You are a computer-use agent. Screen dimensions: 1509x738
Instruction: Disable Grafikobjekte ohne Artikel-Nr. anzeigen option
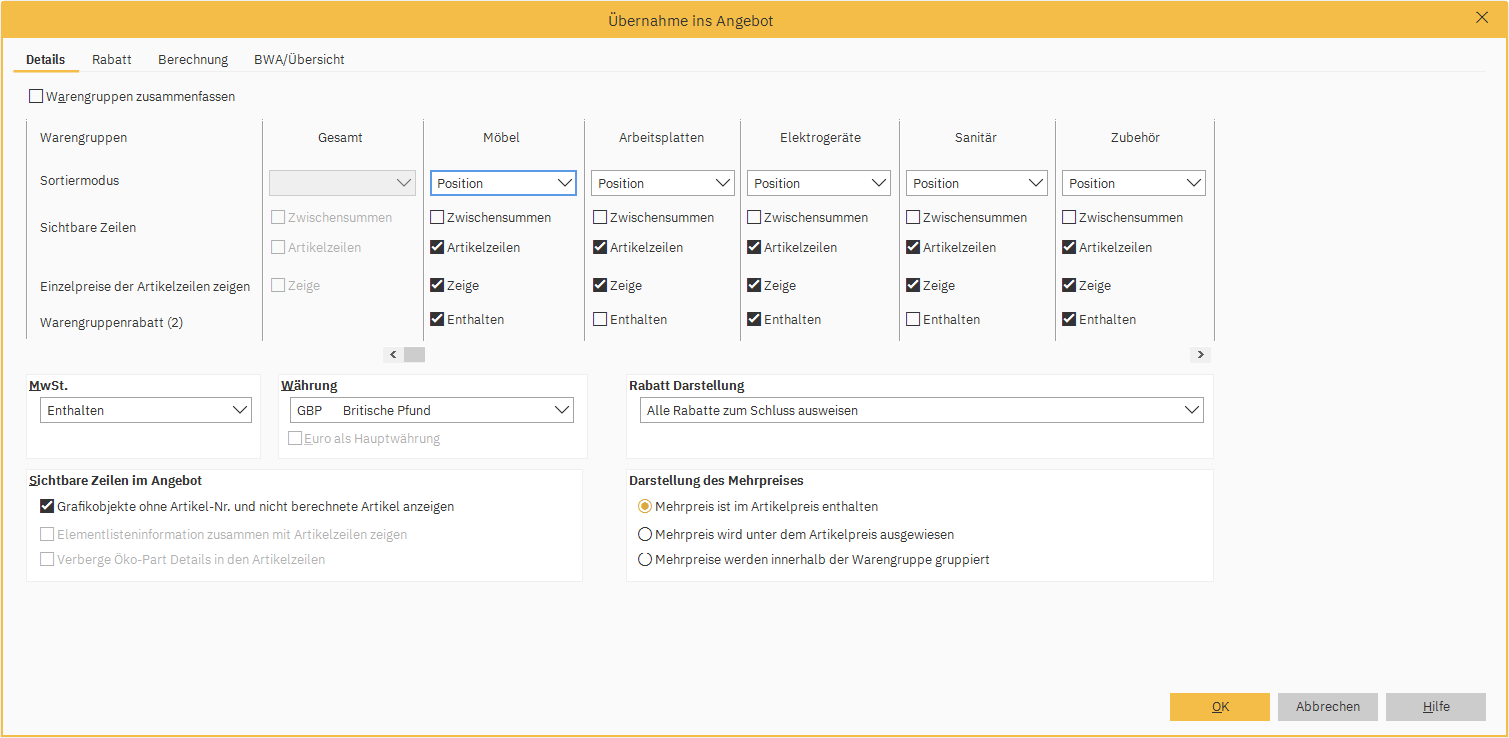47,506
